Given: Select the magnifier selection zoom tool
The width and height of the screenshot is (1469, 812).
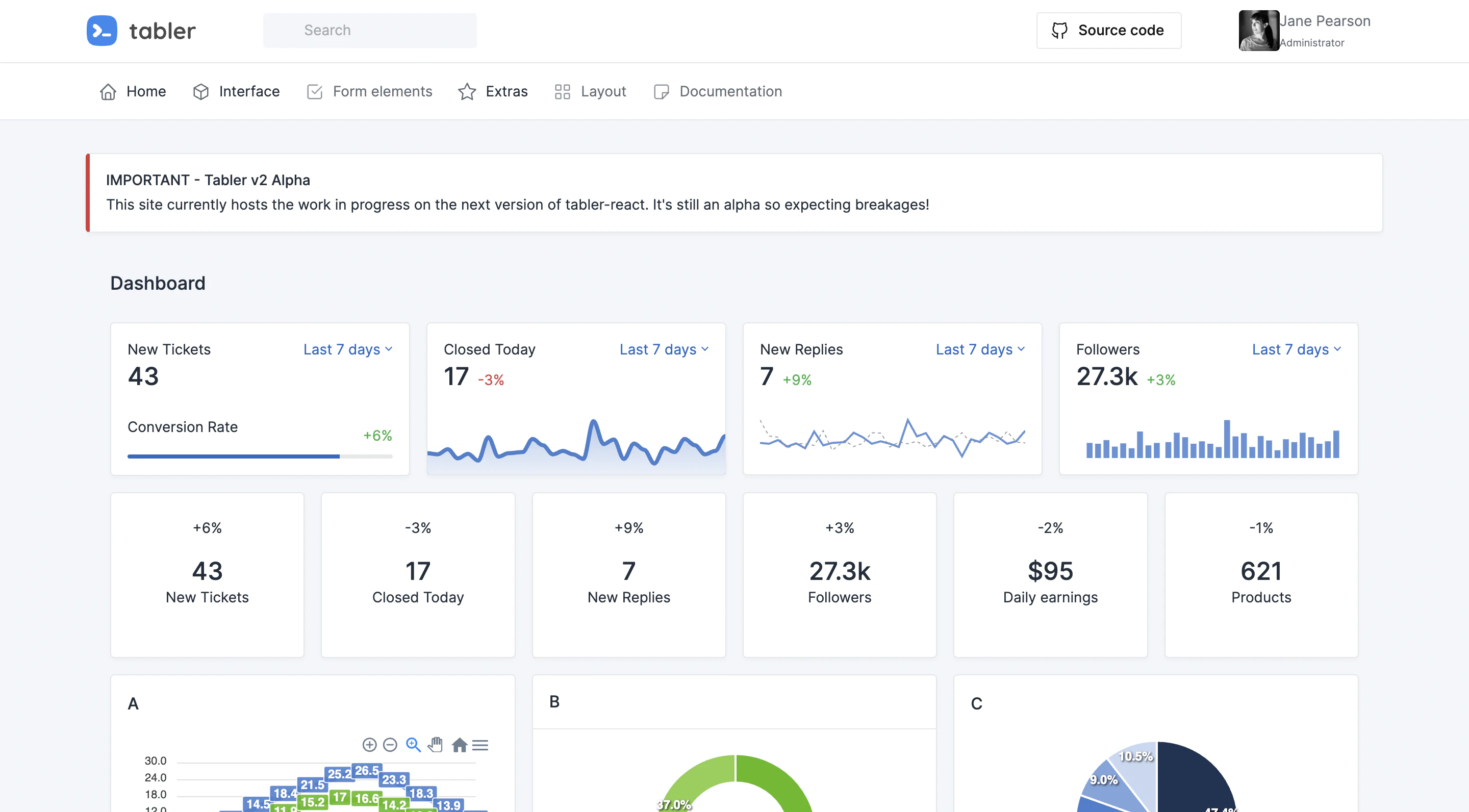Looking at the screenshot, I should tap(414, 745).
